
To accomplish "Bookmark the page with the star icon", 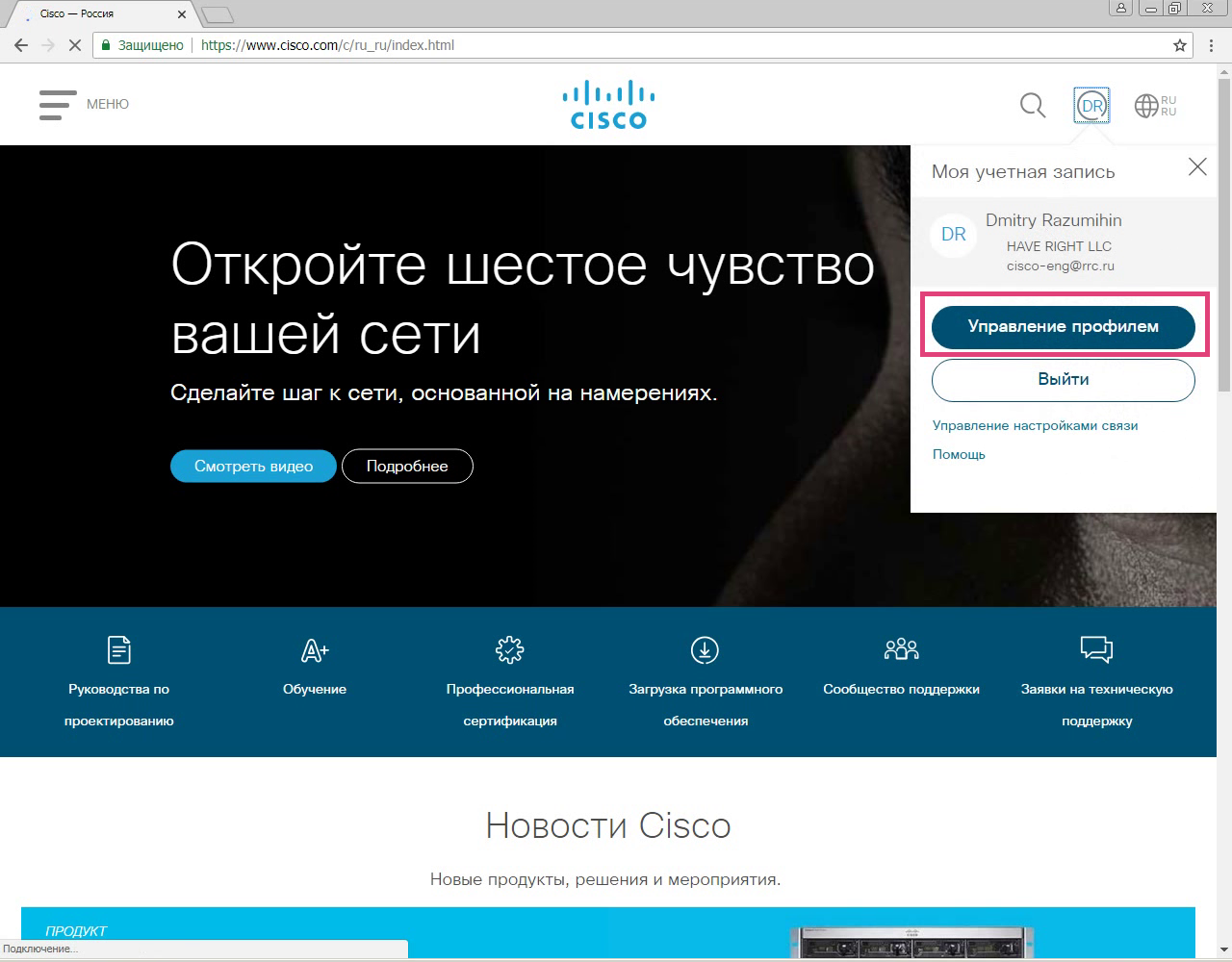I will (1180, 45).
